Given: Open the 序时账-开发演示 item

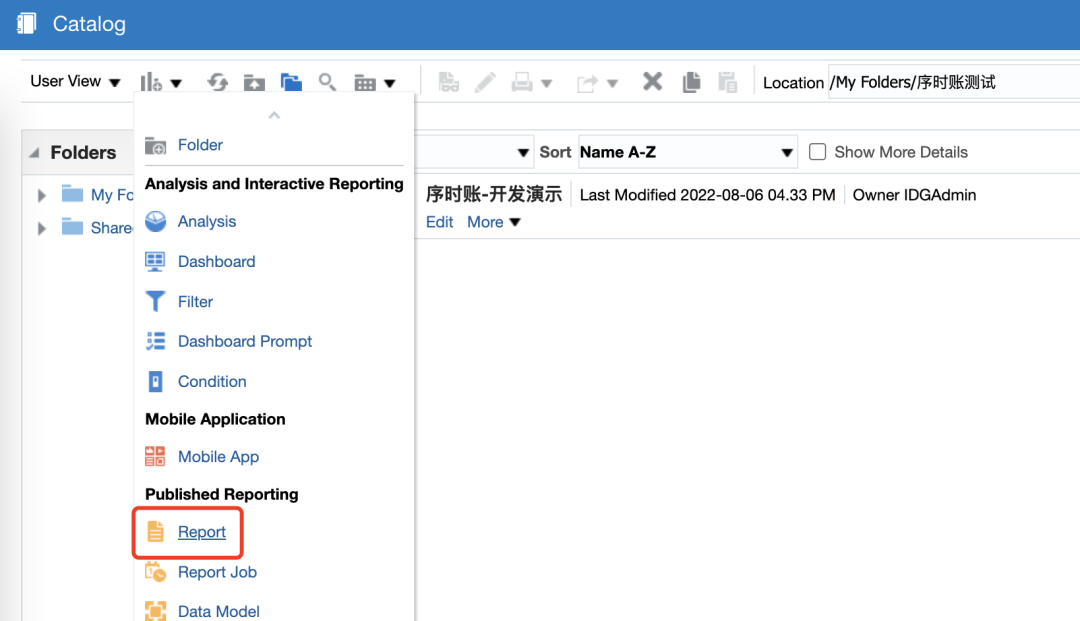Looking at the screenshot, I should tap(494, 194).
